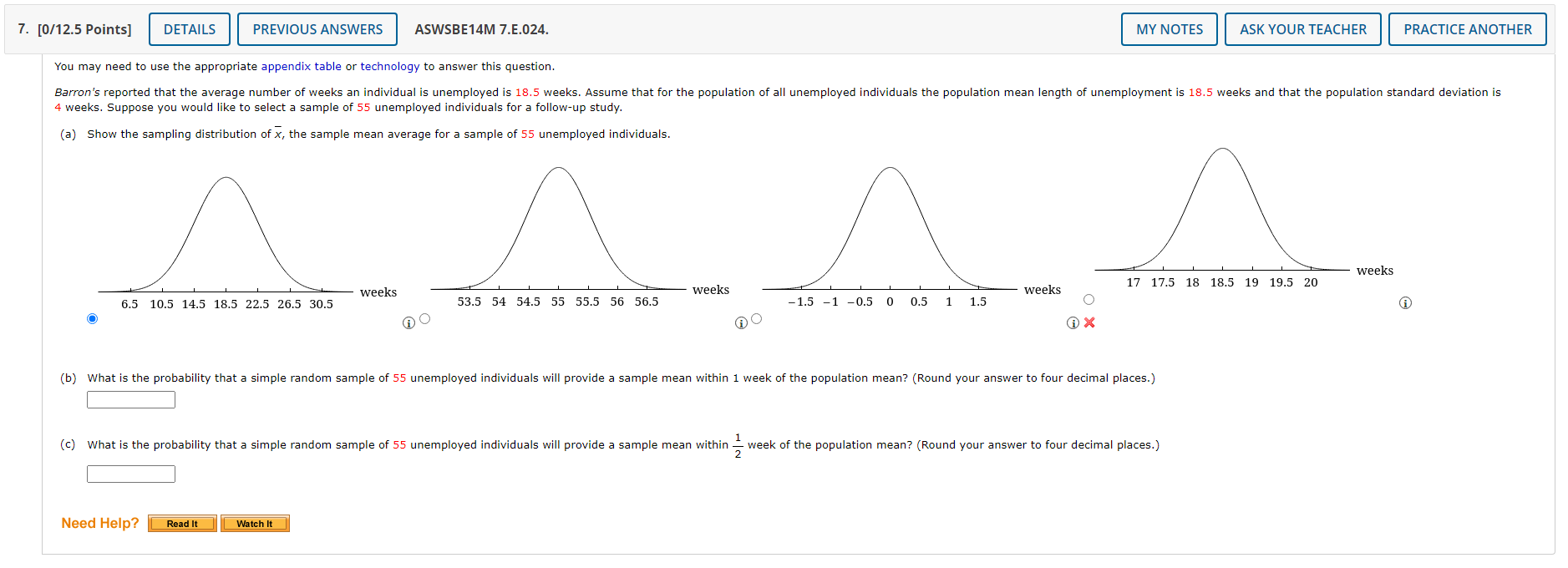Click the red X mark near the fourth option

pos(1089,321)
